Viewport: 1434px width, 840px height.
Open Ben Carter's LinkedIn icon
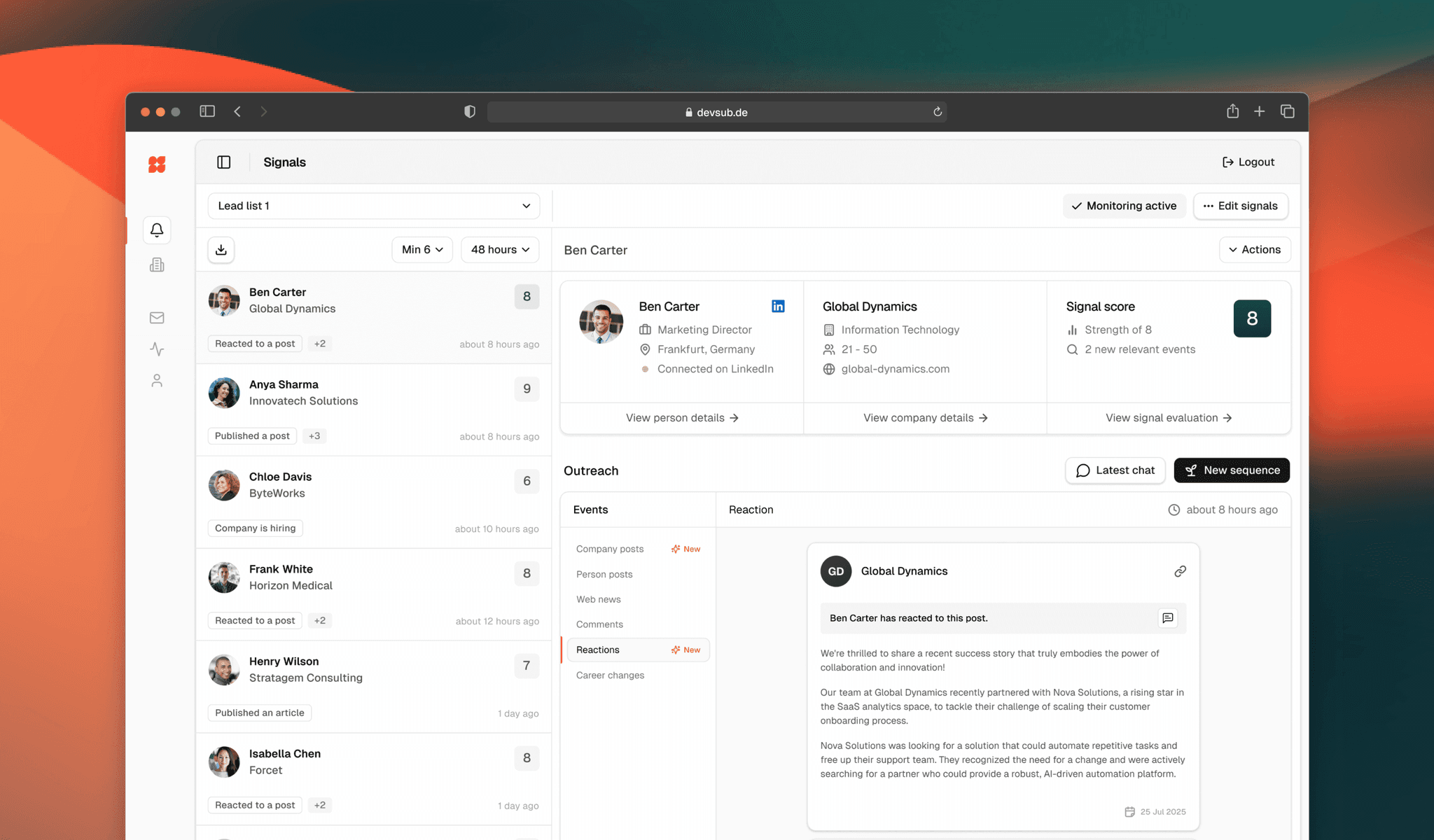(778, 307)
